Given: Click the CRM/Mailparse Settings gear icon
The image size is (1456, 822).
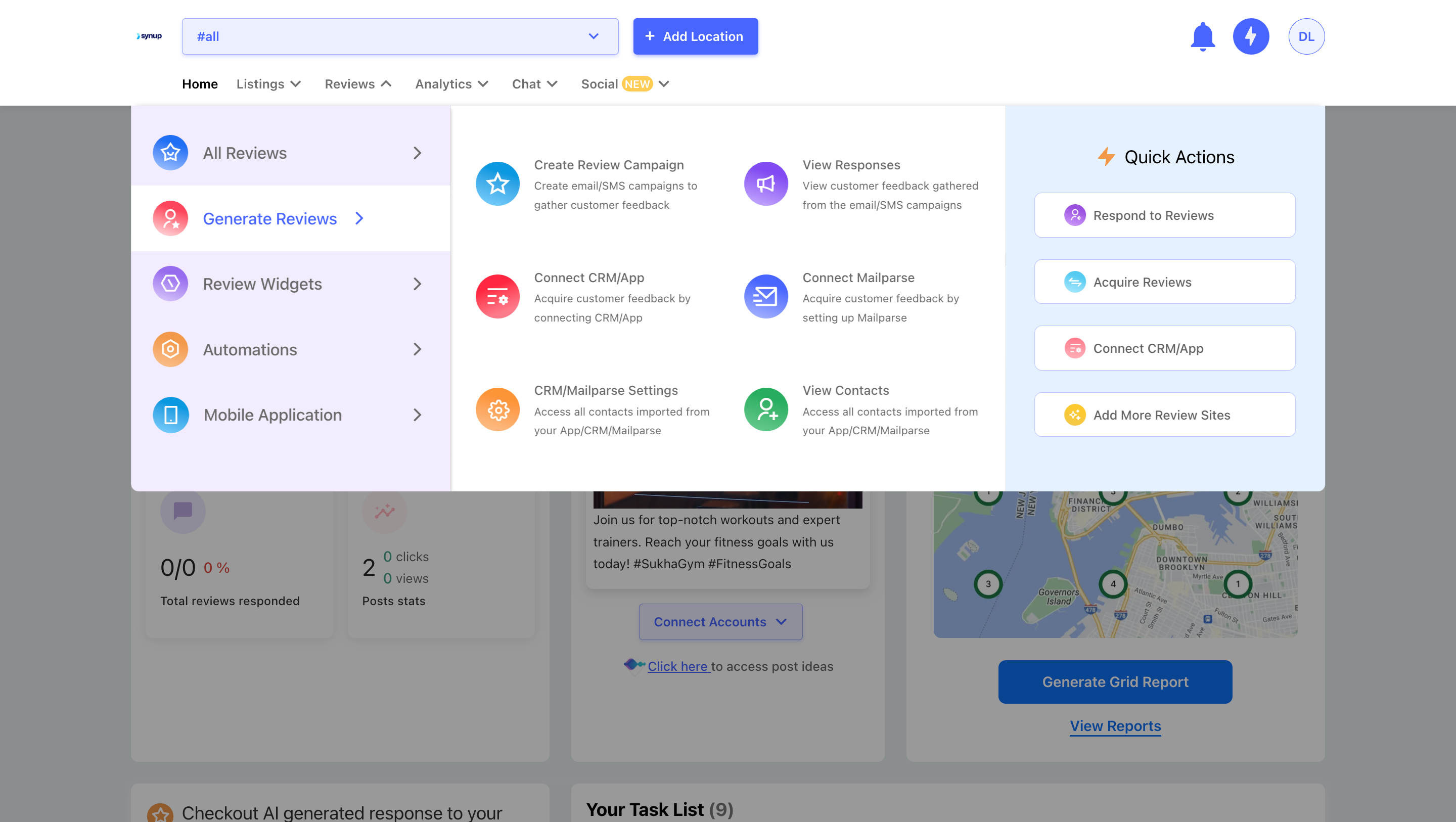Looking at the screenshot, I should tap(497, 409).
